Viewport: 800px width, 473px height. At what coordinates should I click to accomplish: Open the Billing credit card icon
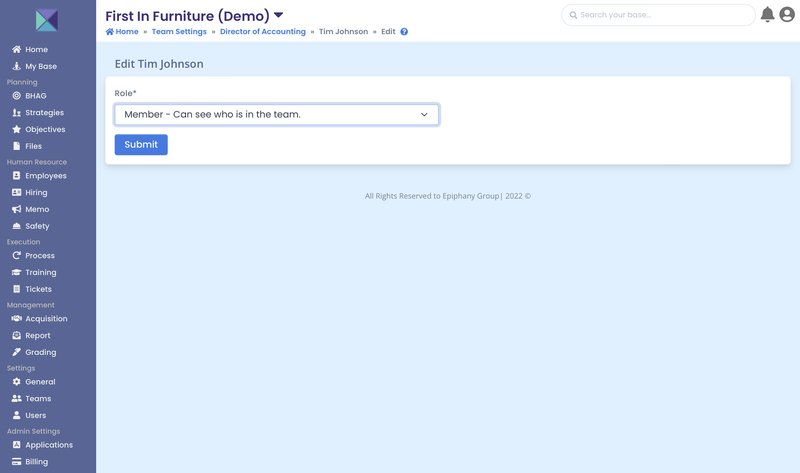(16, 461)
